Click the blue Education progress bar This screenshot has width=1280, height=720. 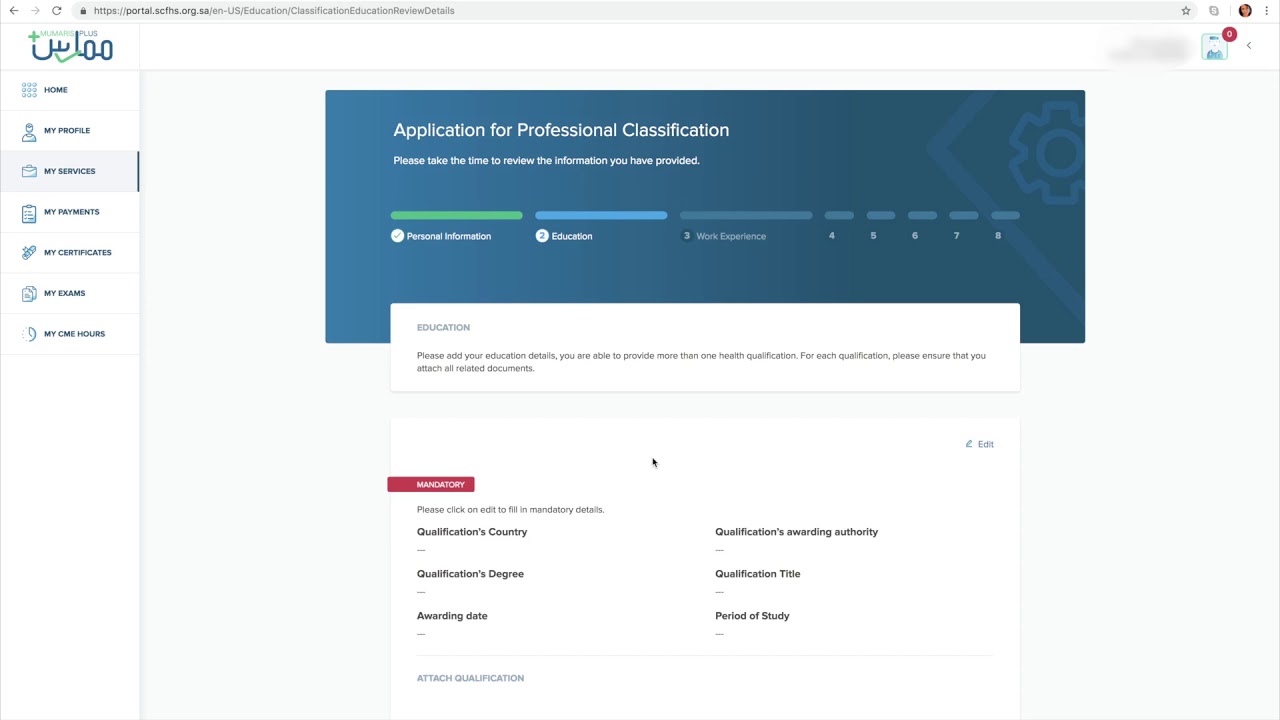click(601, 215)
